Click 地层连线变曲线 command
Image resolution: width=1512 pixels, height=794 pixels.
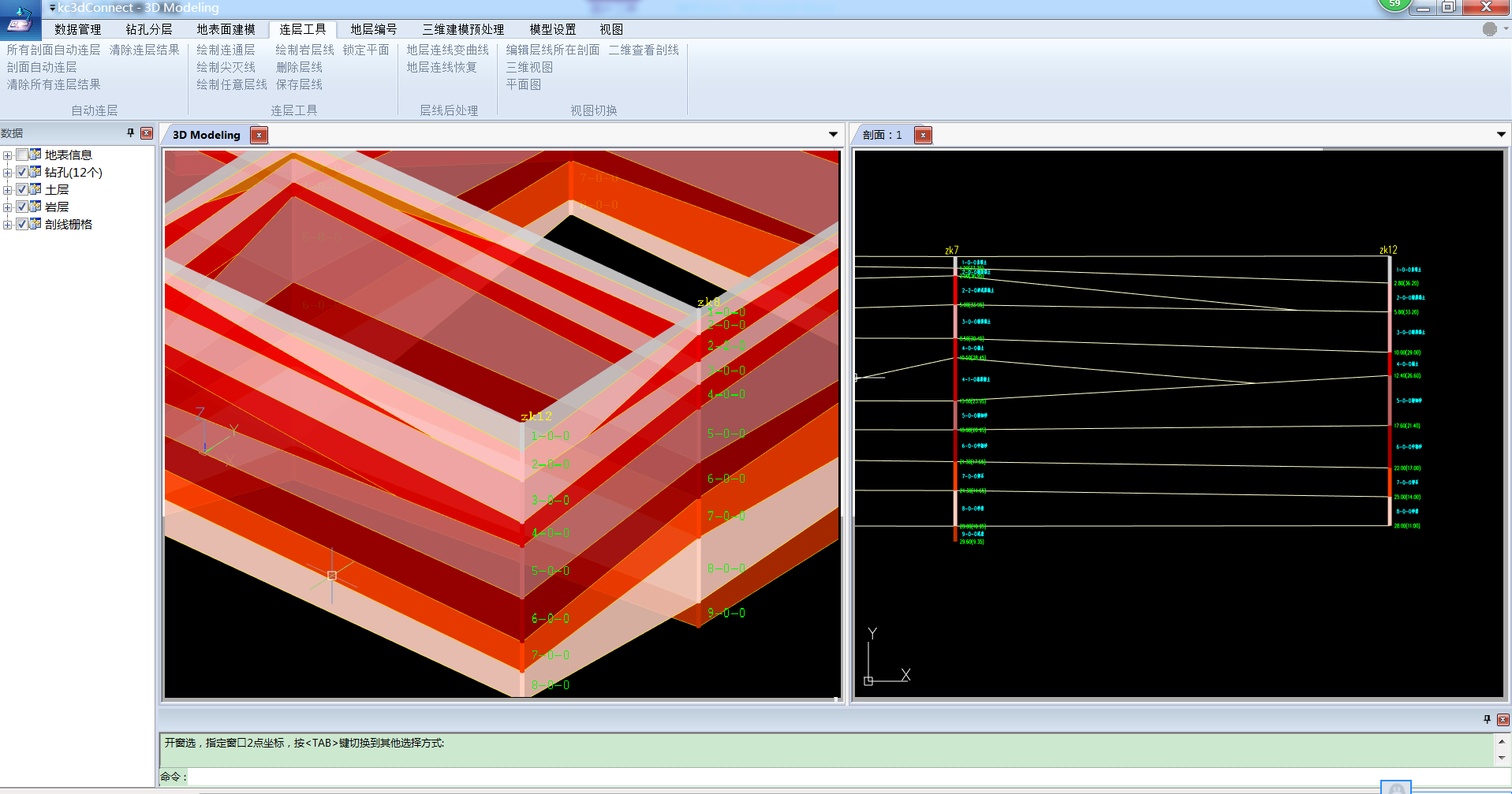click(x=448, y=50)
